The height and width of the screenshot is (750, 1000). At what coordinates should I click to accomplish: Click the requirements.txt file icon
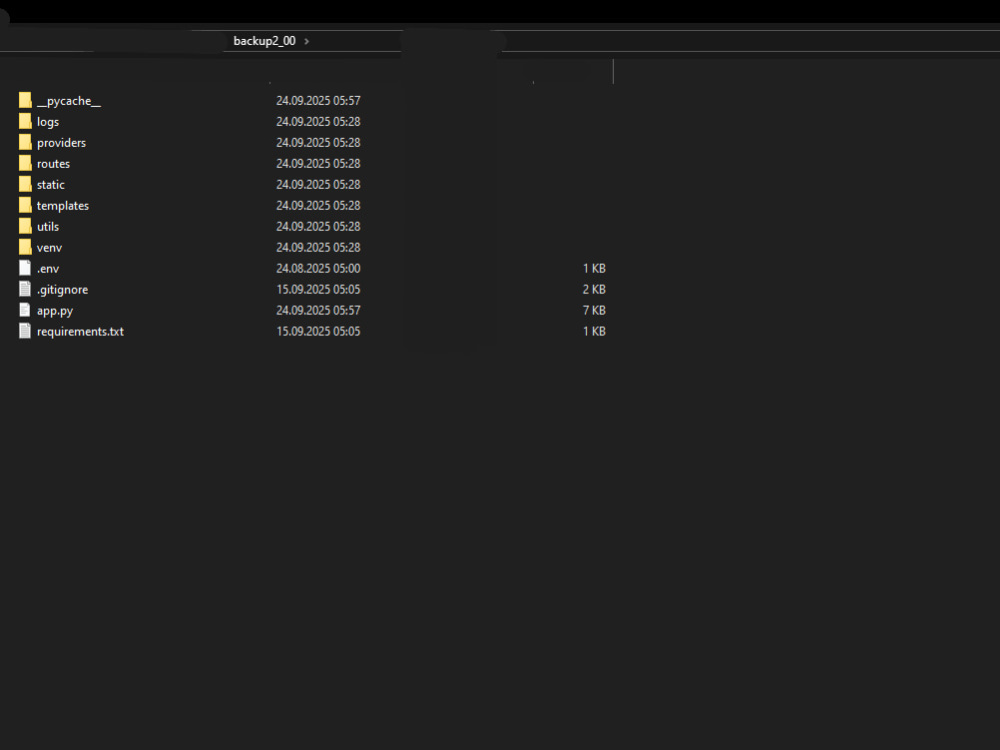25,331
